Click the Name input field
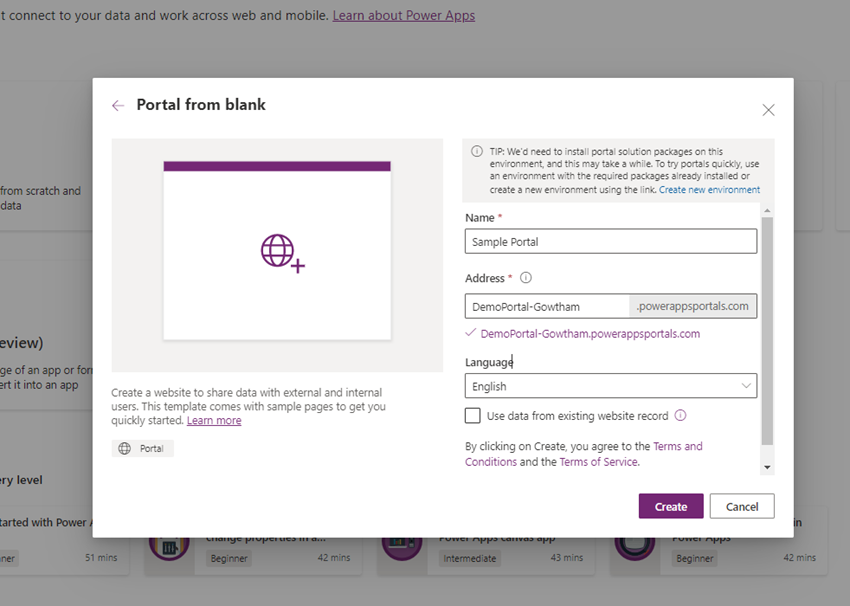Screen dimensions: 850x606 [610, 241]
